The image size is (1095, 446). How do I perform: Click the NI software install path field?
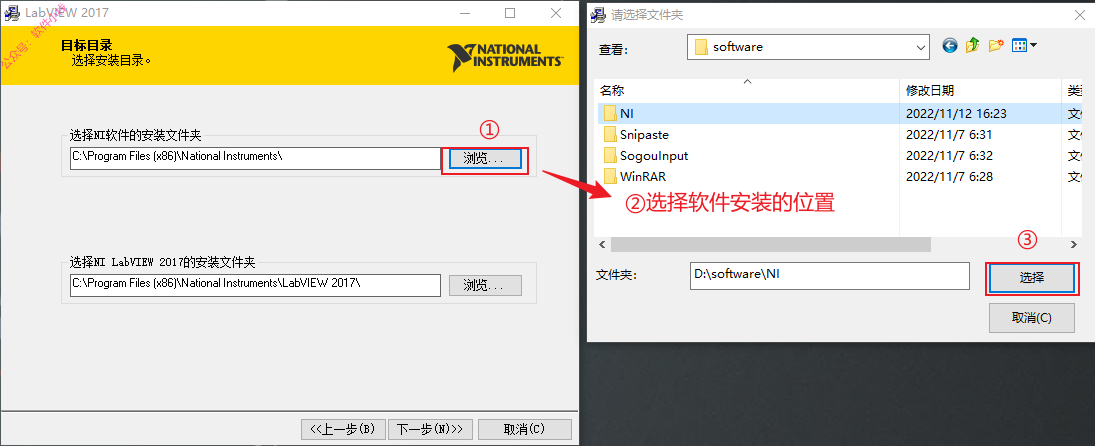[x=255, y=158]
